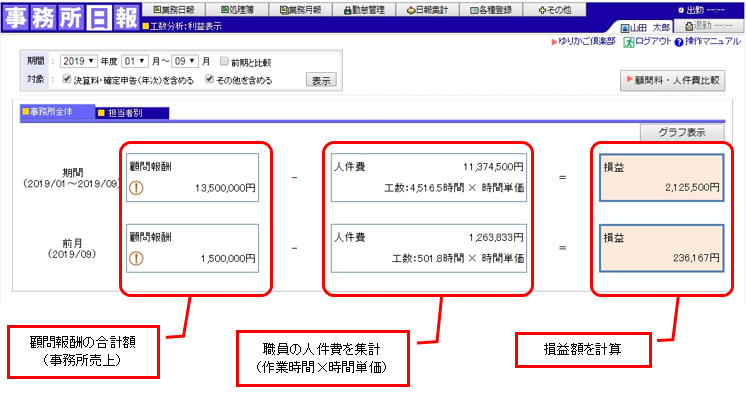Click the green logout icon

(x=628, y=42)
